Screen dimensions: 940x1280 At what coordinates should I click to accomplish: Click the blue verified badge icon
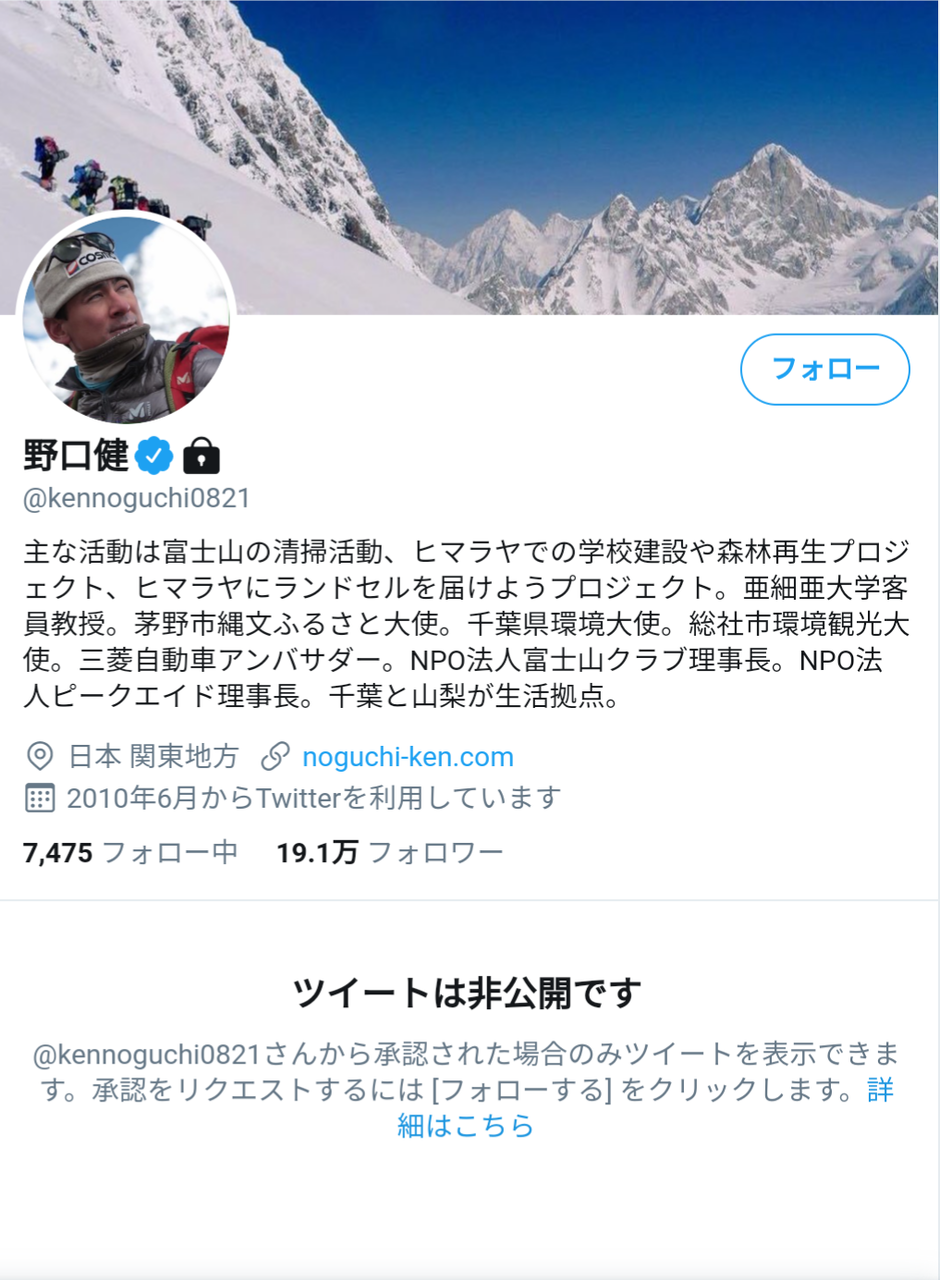[154, 456]
